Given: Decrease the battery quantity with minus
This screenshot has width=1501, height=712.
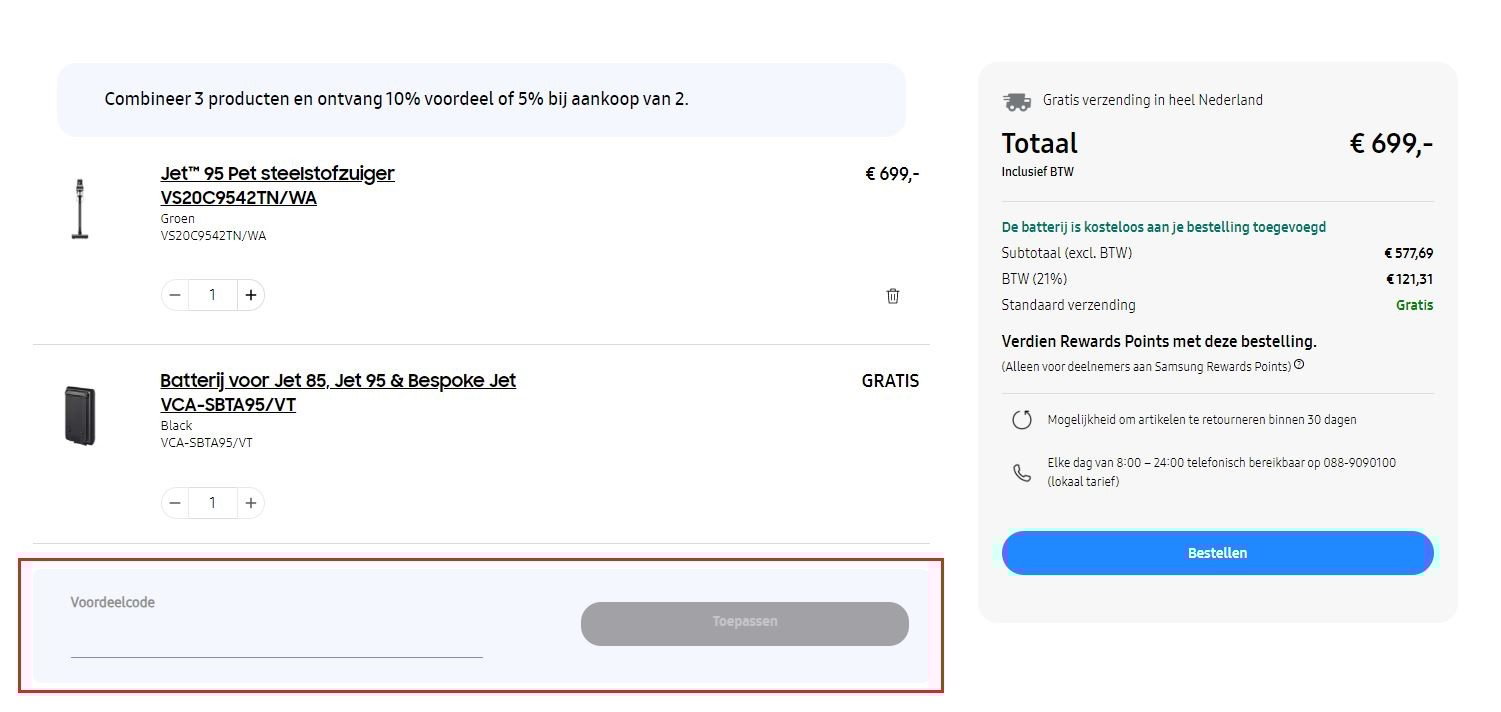Looking at the screenshot, I should (175, 502).
